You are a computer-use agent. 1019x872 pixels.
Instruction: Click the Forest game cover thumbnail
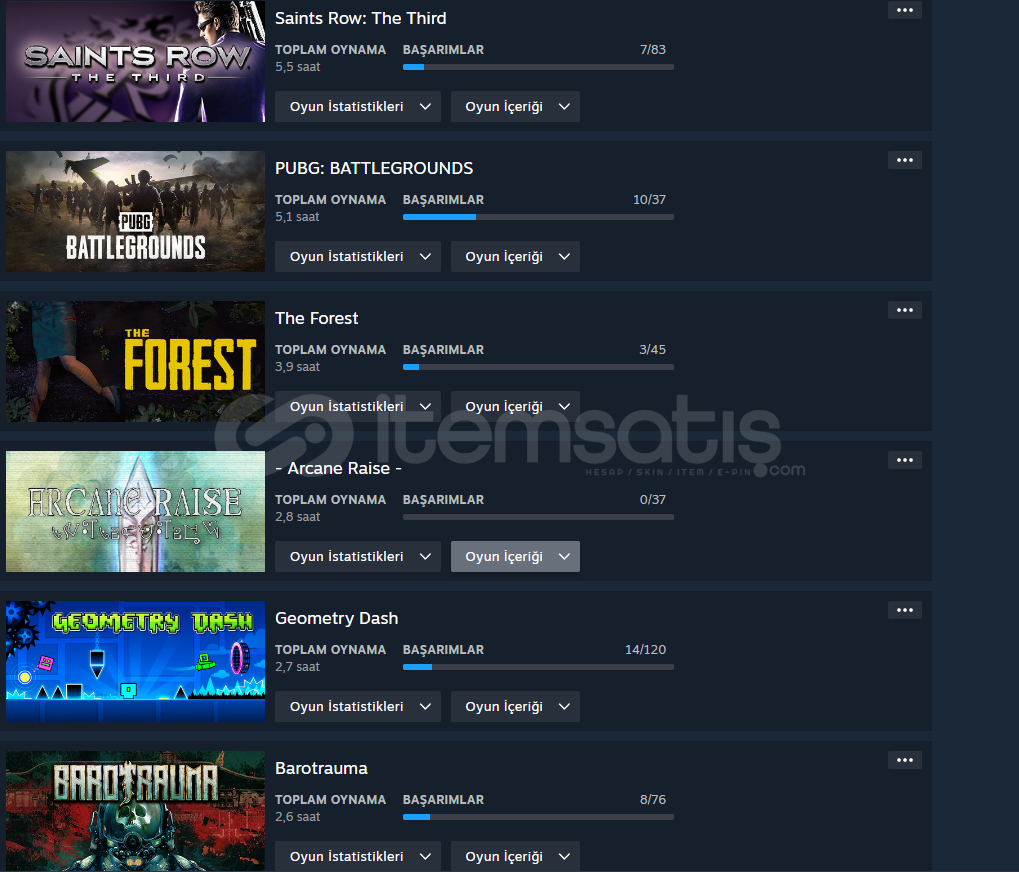pyautogui.click(x=136, y=361)
